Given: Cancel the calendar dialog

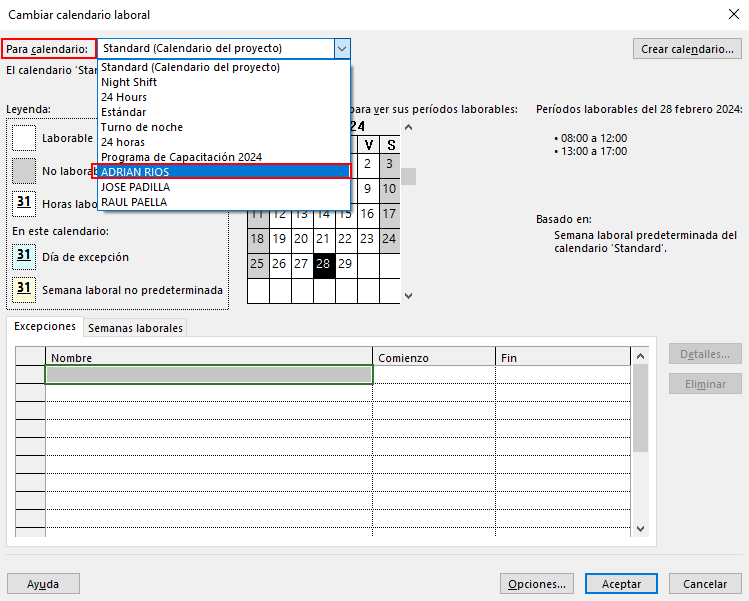Looking at the screenshot, I should (705, 584).
